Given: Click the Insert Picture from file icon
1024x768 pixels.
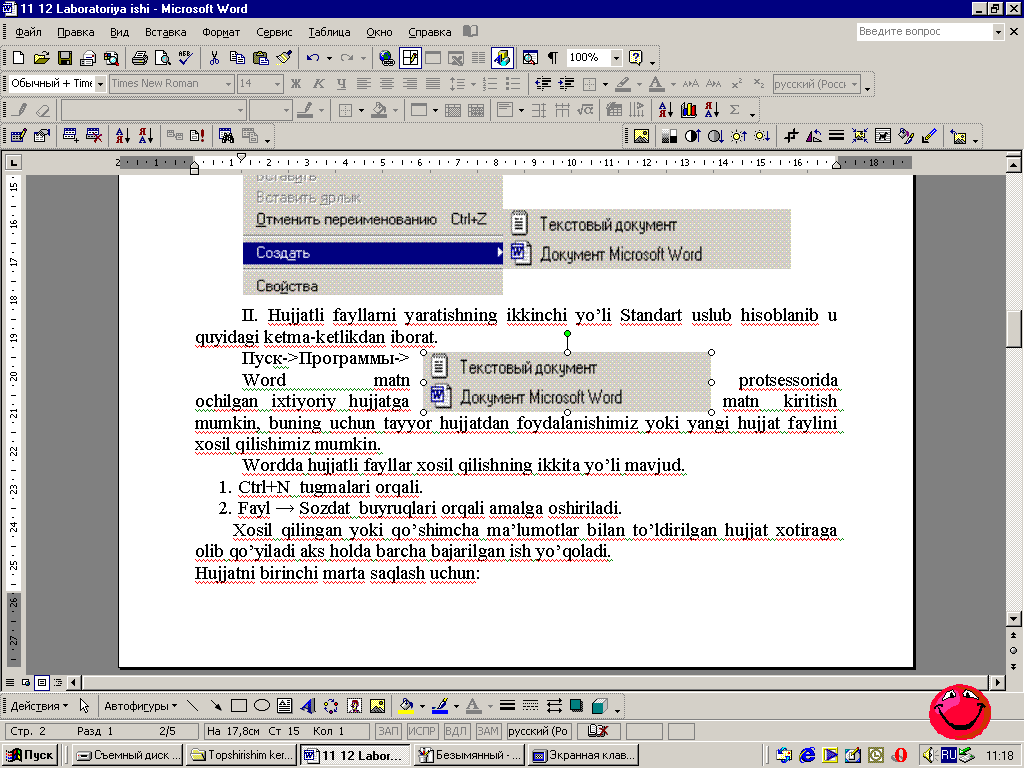Looking at the screenshot, I should tap(641, 135).
